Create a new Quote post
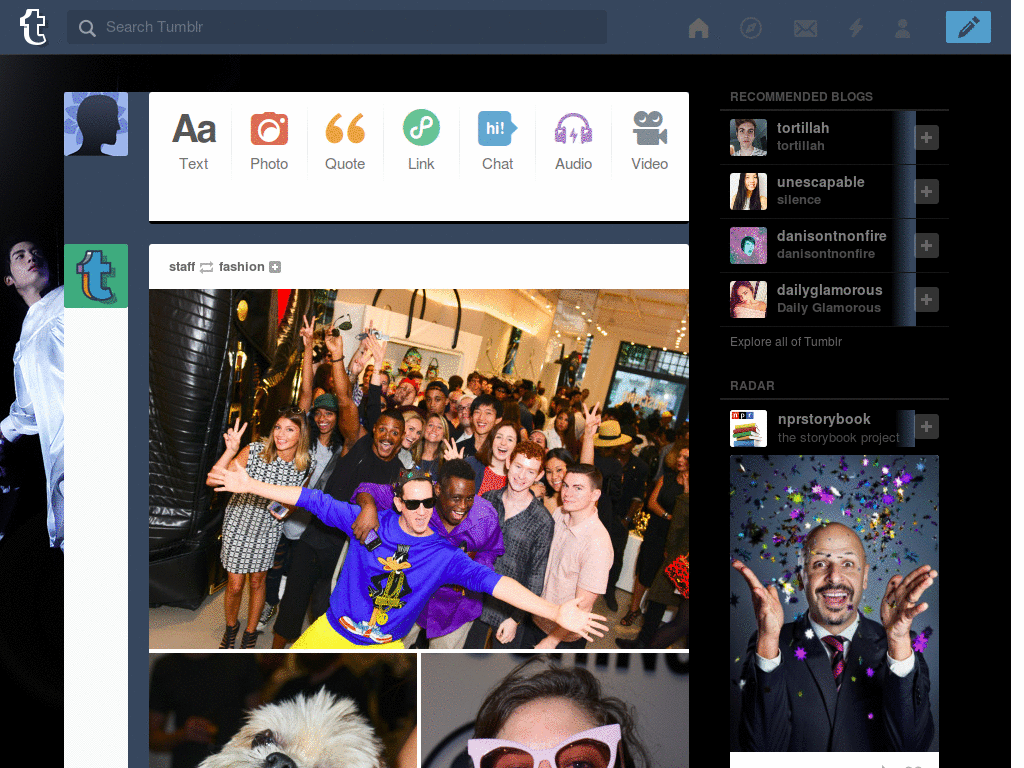The height and width of the screenshot is (768, 1024). [x=345, y=141]
